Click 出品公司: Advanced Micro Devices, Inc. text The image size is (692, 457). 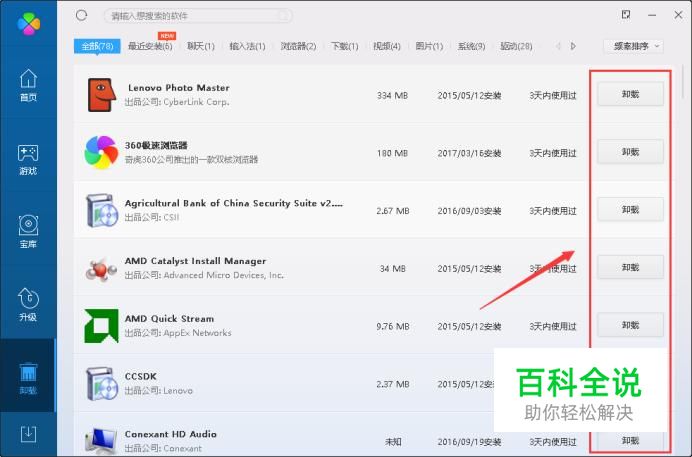204,275
